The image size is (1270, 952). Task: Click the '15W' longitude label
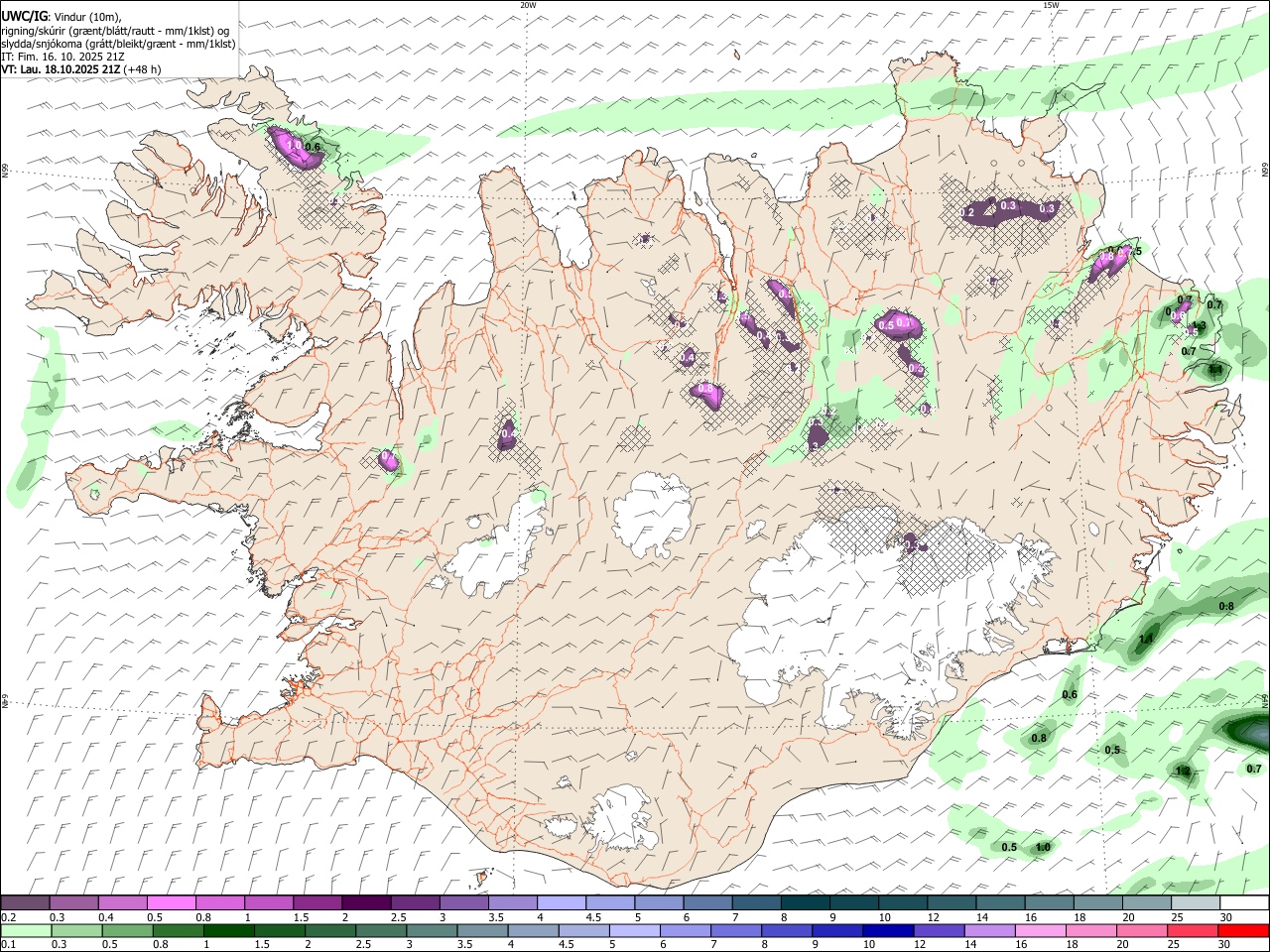click(x=1051, y=5)
